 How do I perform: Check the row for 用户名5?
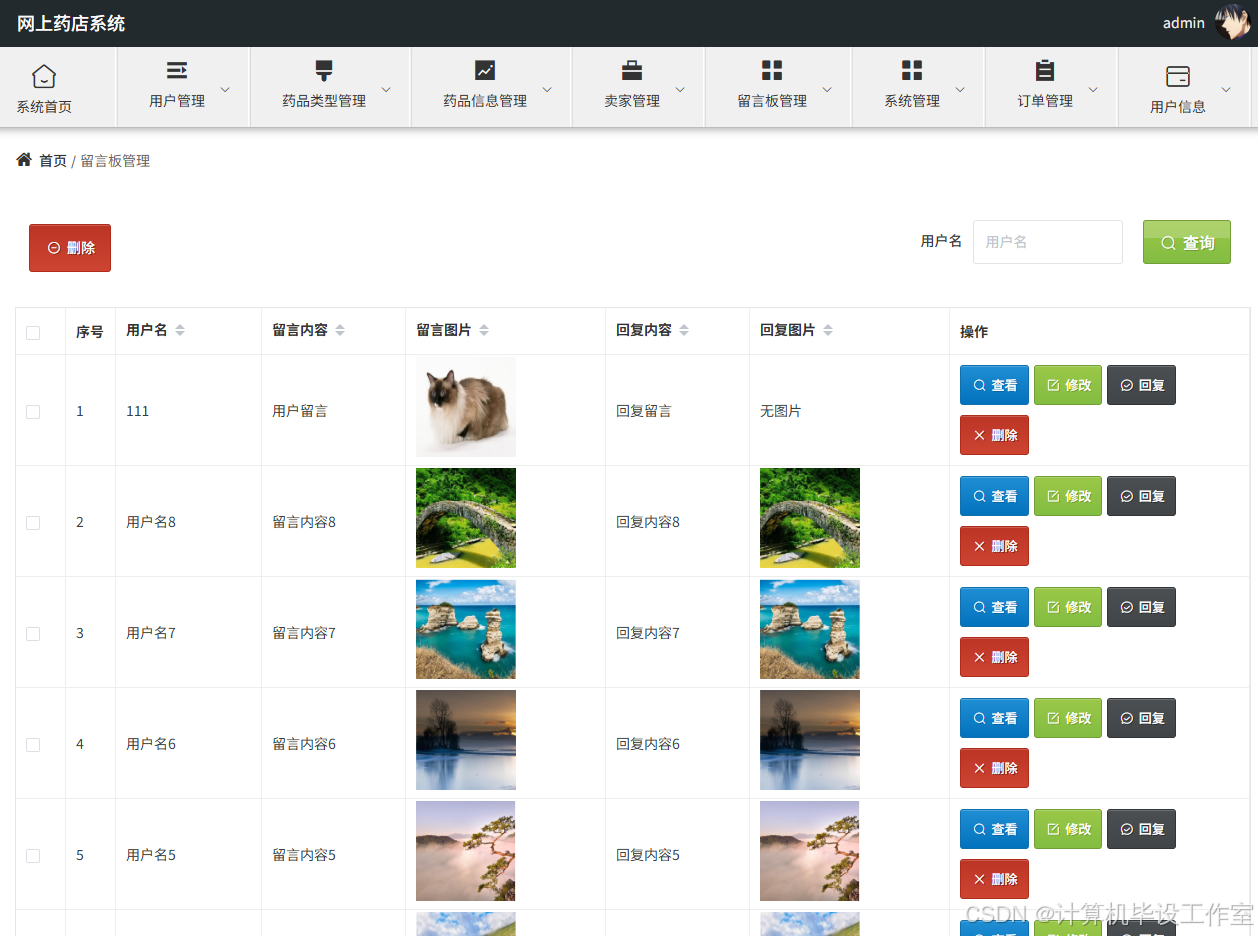pos(33,856)
